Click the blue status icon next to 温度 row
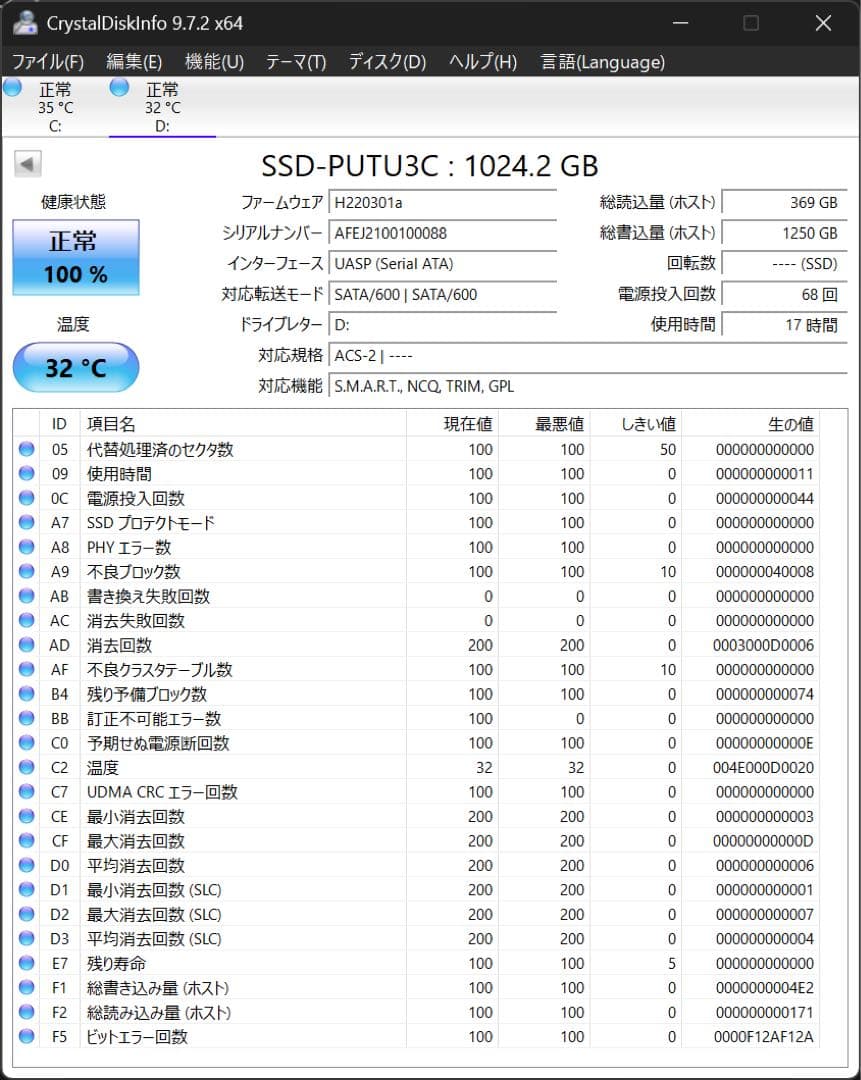Screen dimensions: 861x1080 coord(25,767)
